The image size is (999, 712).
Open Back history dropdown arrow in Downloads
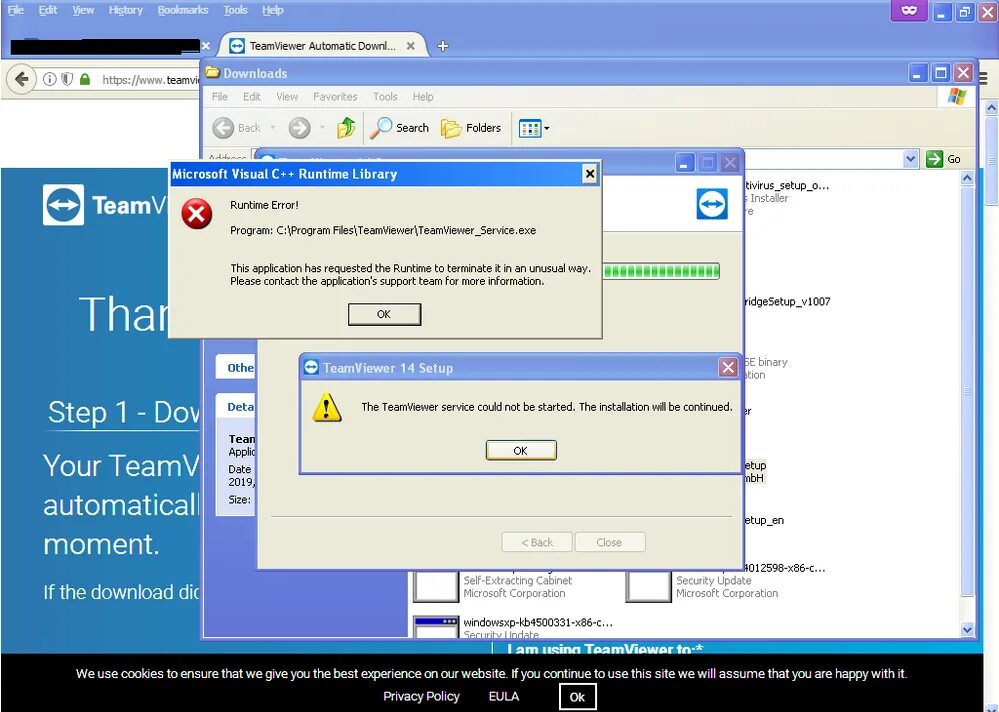click(273, 128)
